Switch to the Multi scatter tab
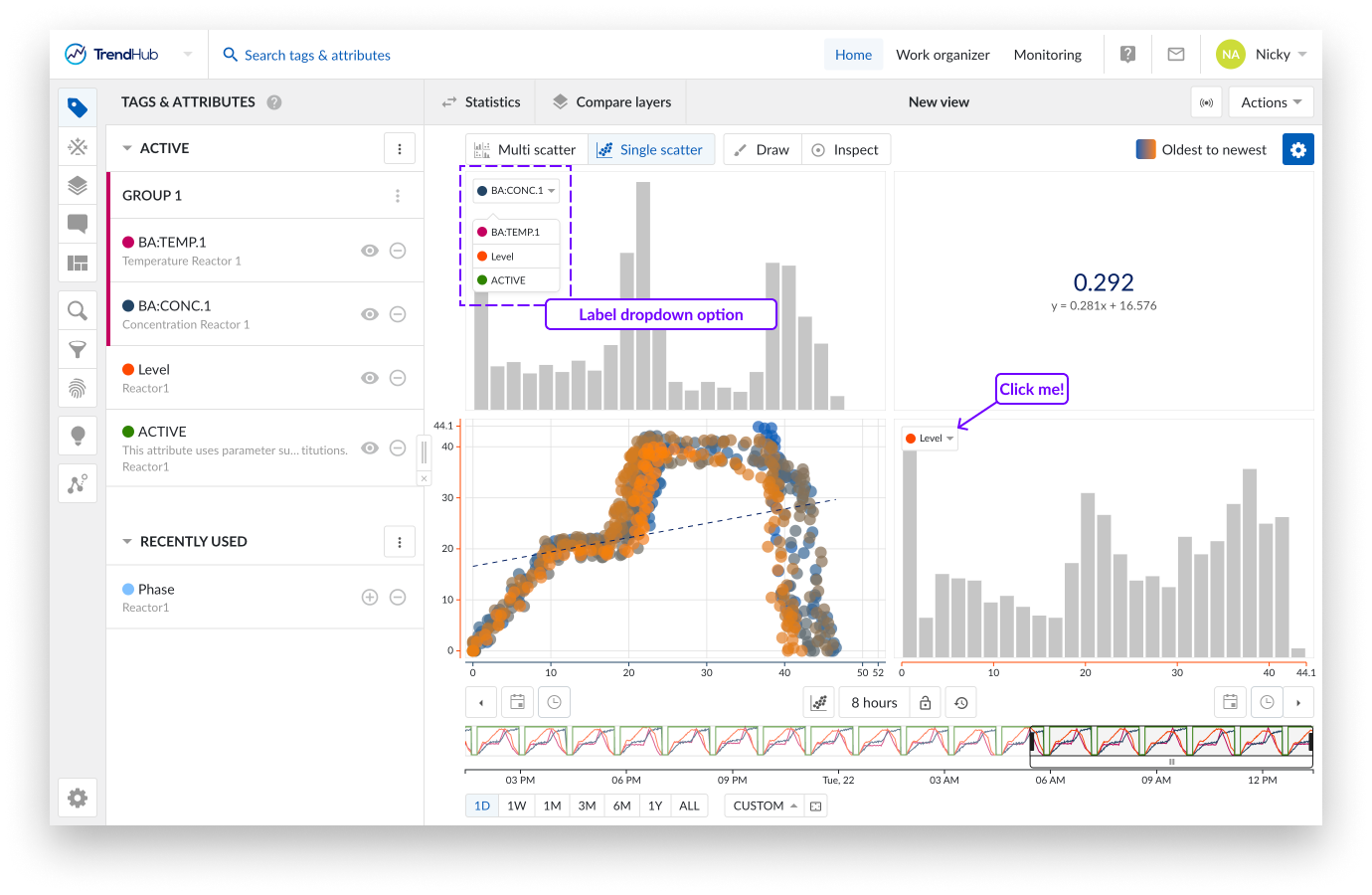The image size is (1372, 895). pos(526,150)
